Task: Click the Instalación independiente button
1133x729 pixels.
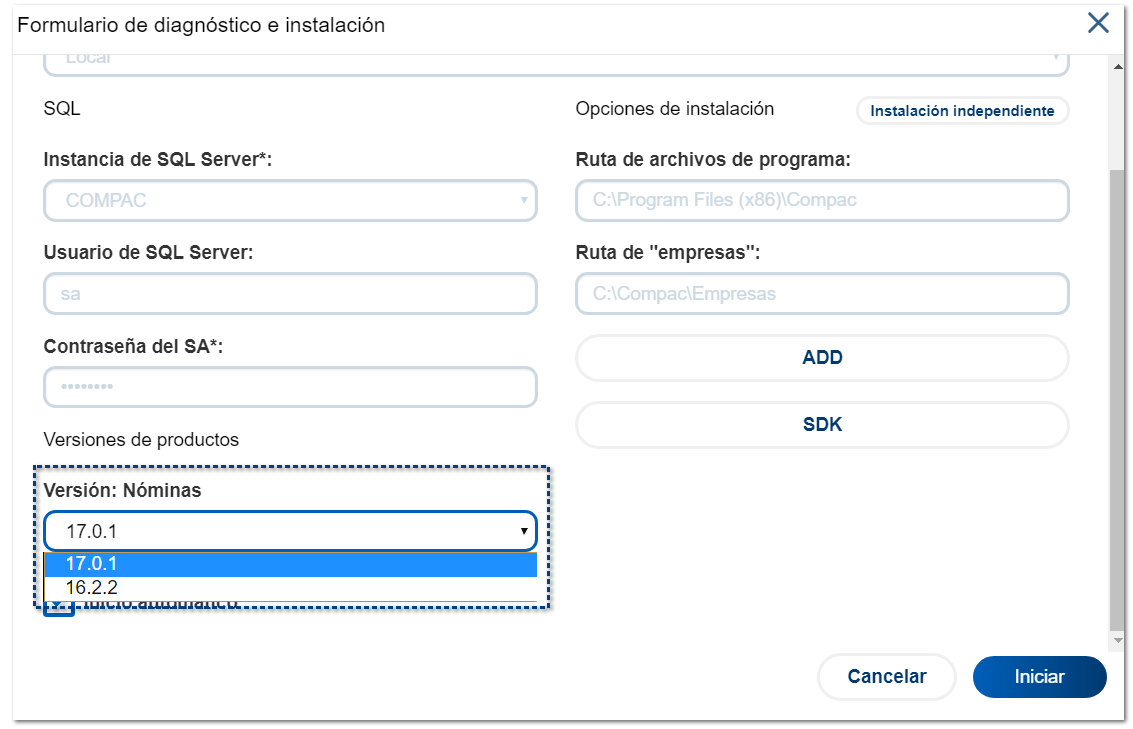Action: tap(962, 111)
